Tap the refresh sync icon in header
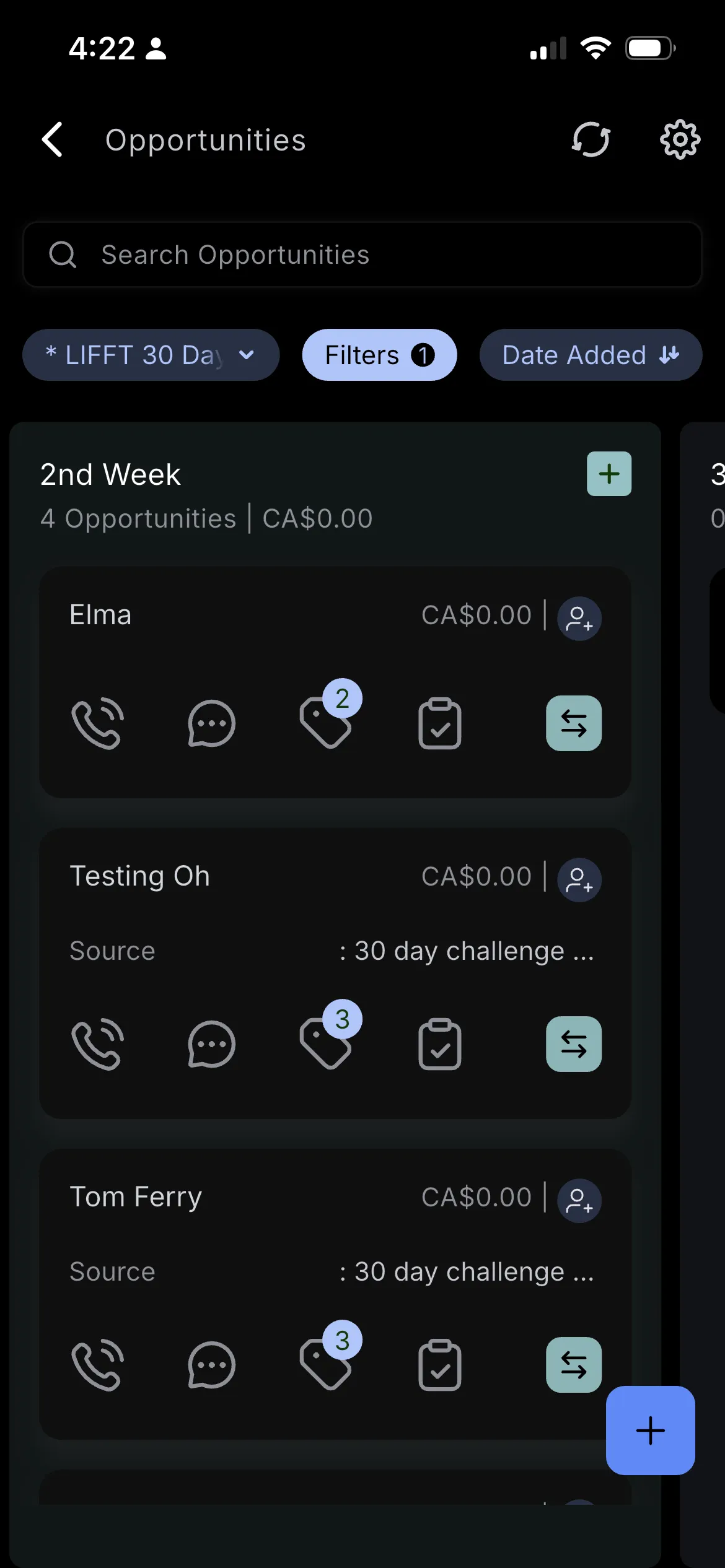 point(591,139)
